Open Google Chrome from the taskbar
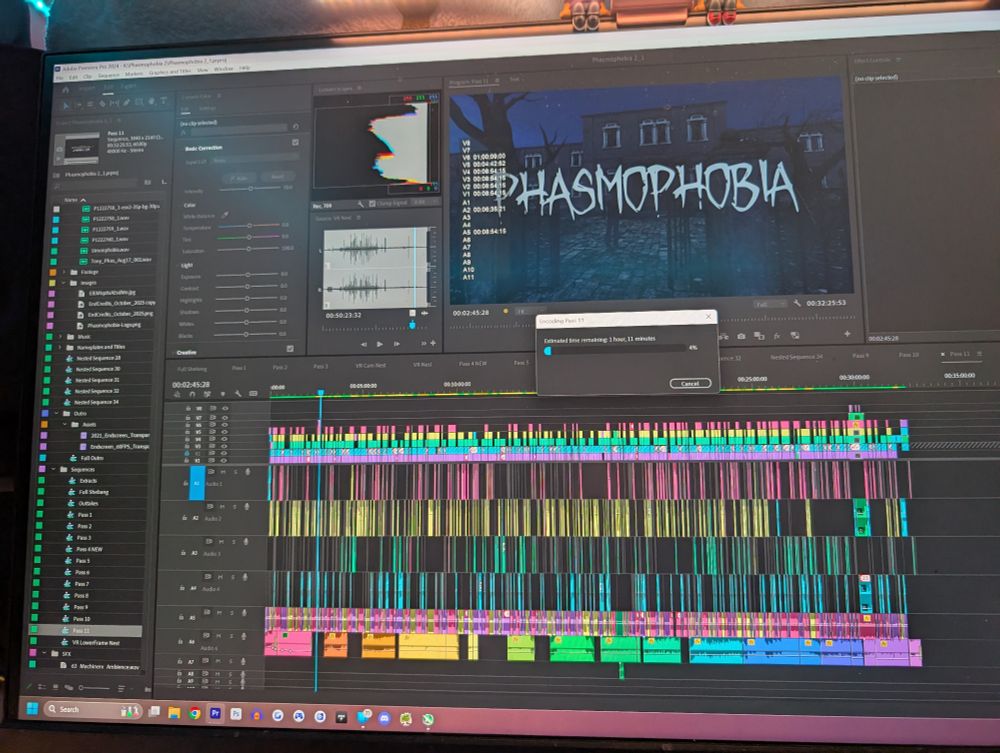 click(195, 713)
